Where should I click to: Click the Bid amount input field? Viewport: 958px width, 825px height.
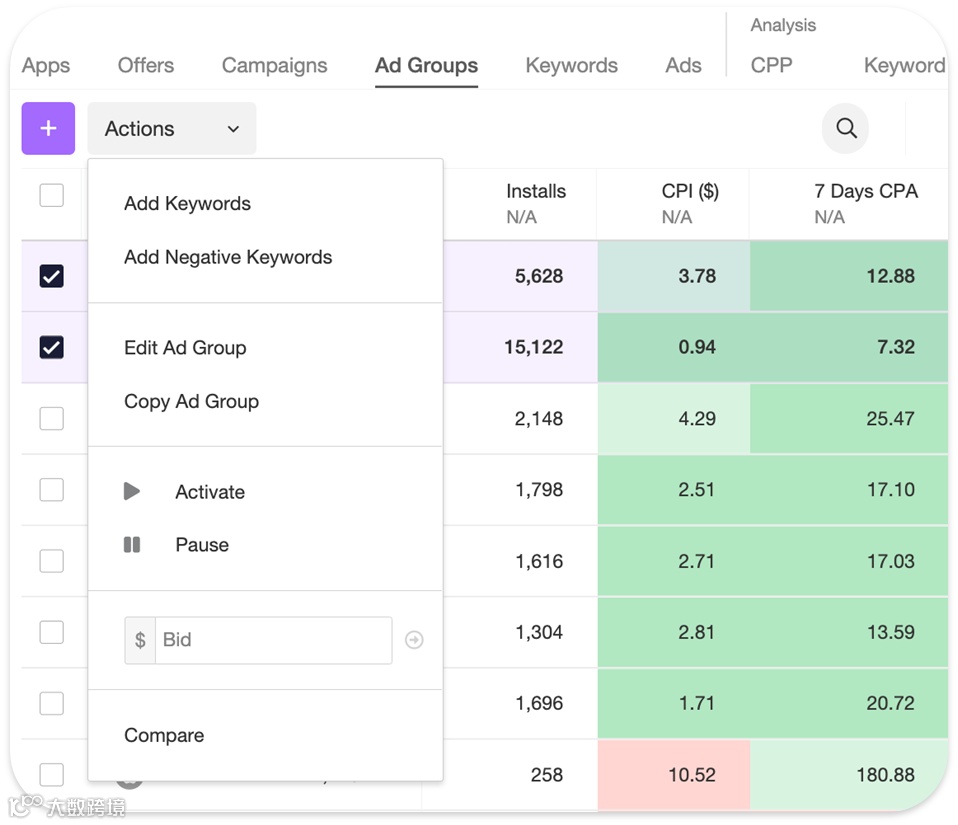click(273, 640)
